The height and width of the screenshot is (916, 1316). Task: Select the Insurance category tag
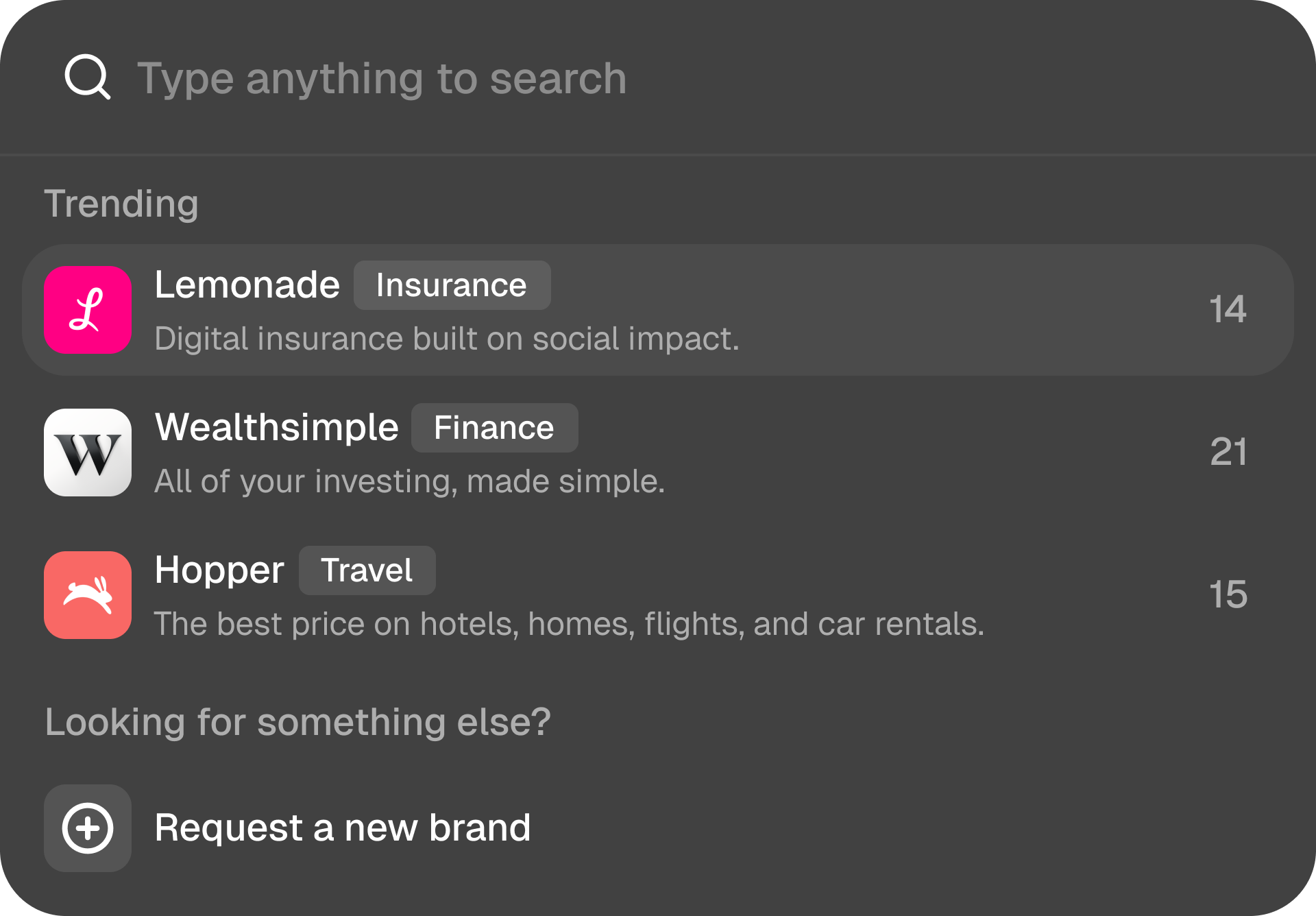pyautogui.click(x=452, y=285)
